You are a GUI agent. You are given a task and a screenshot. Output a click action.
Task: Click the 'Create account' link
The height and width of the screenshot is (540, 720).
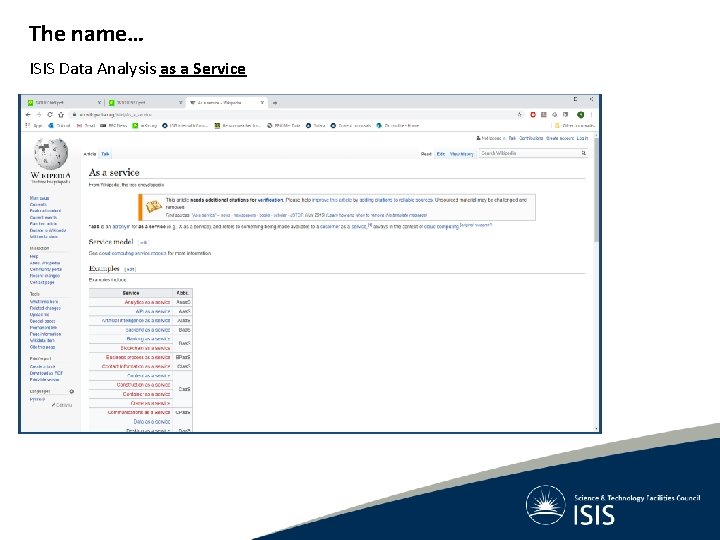560,138
